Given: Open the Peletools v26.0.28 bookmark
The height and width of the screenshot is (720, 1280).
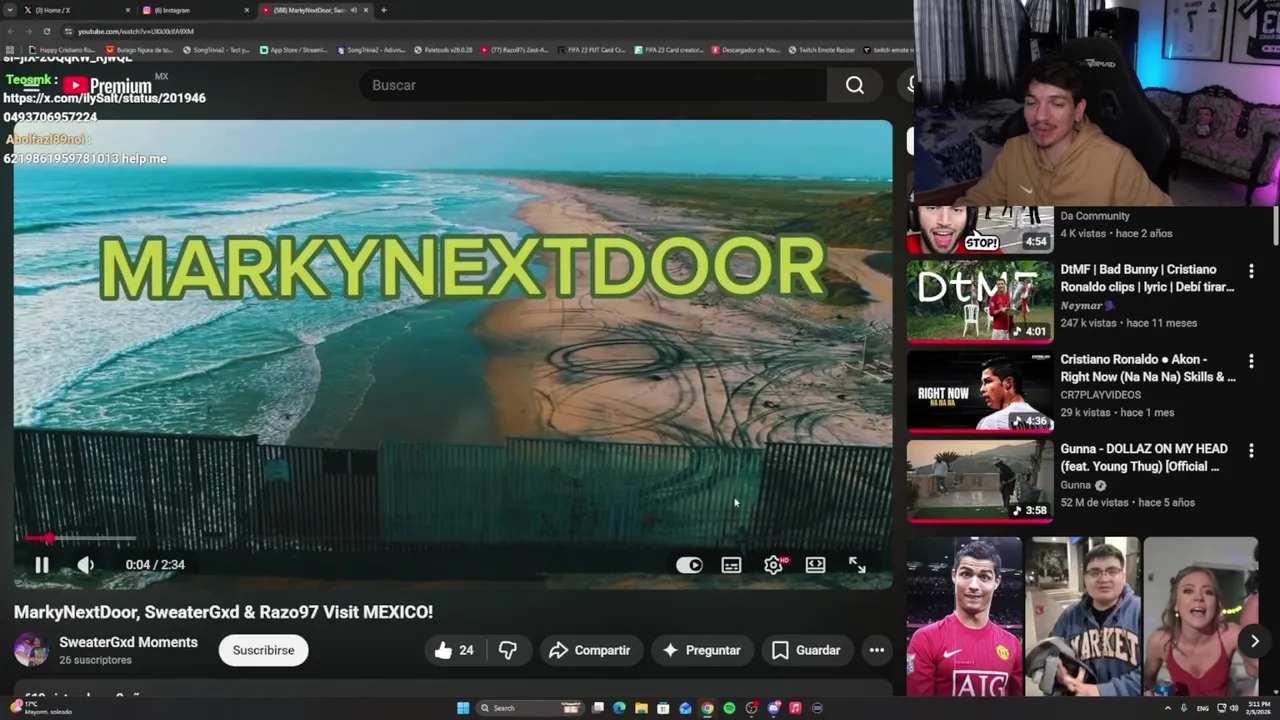Looking at the screenshot, I should coord(443,50).
